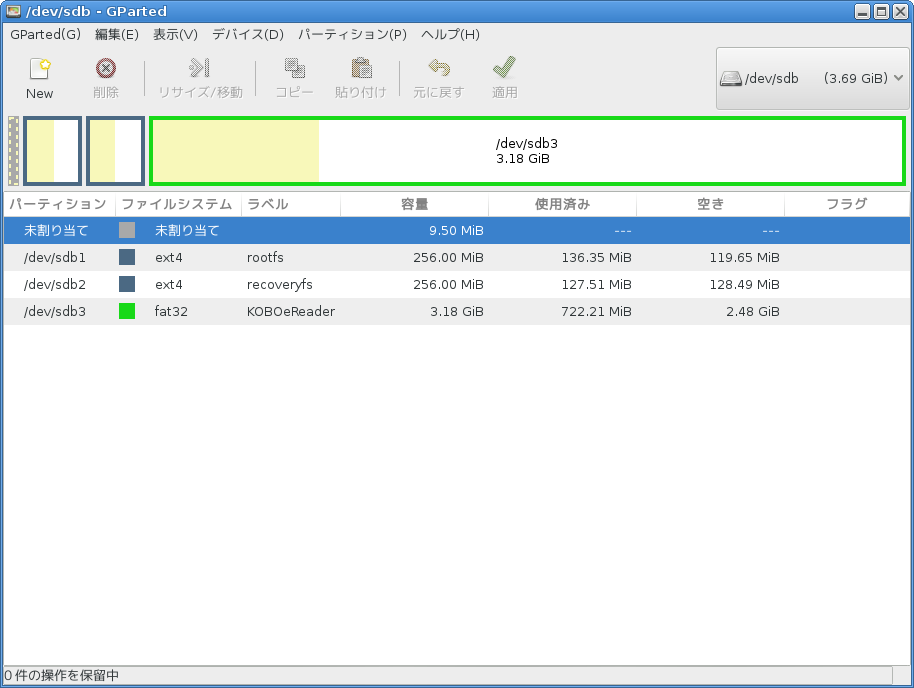Open the /dev/sdb device selector dropdown
The height and width of the screenshot is (688, 914).
pos(811,78)
